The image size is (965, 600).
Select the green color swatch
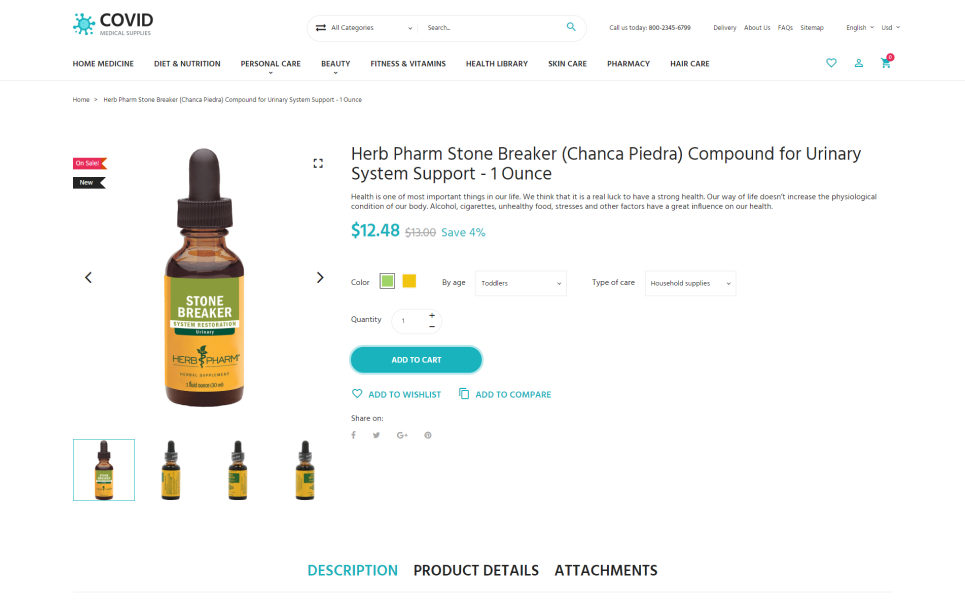(x=387, y=281)
